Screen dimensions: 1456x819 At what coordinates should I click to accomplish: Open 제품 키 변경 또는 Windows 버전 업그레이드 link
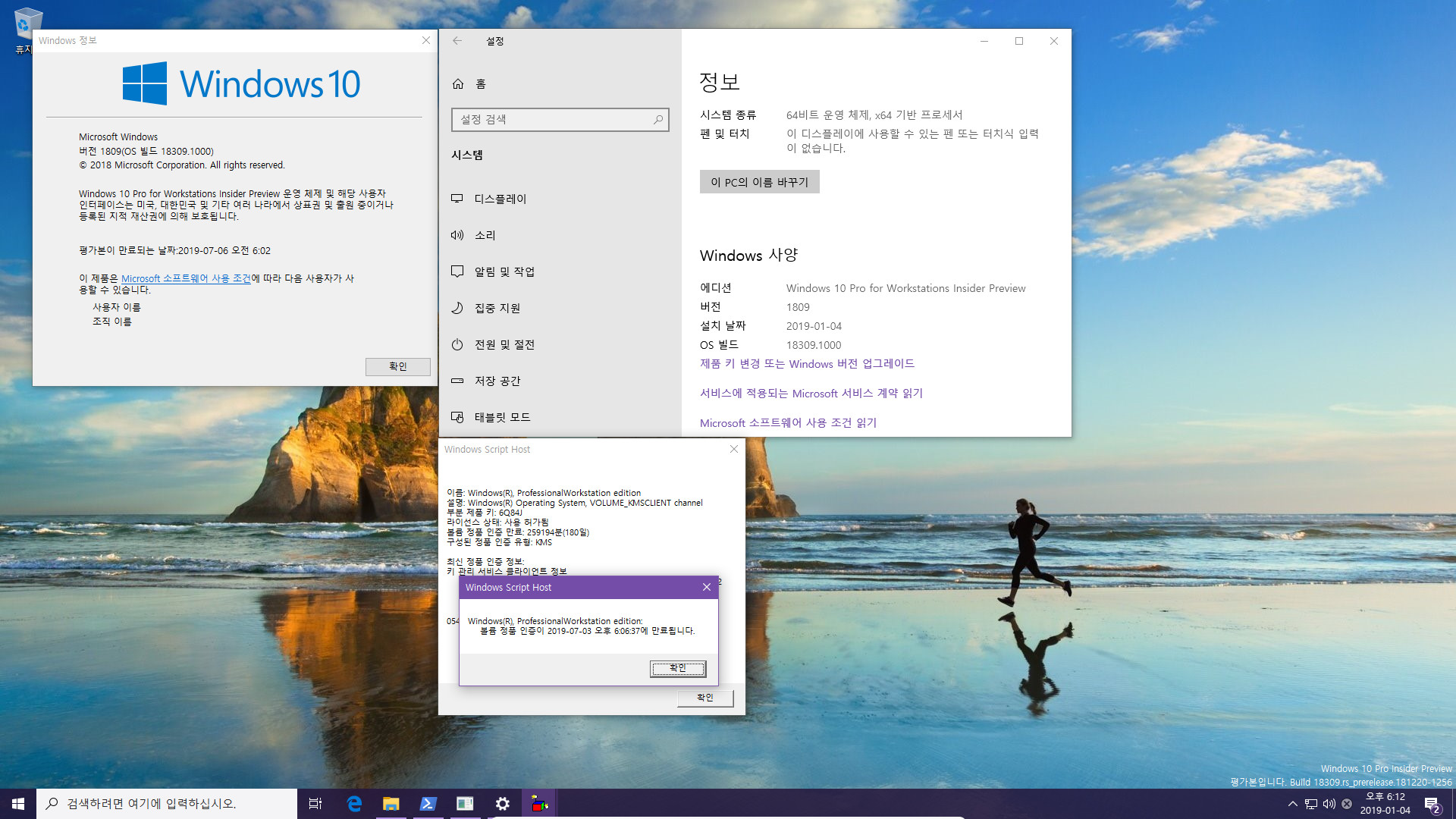[x=807, y=364]
